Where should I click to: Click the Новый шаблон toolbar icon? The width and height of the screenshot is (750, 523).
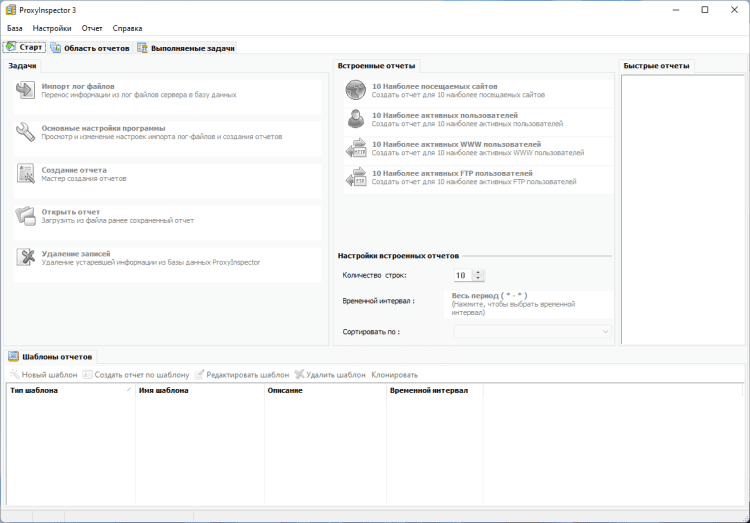point(14,374)
